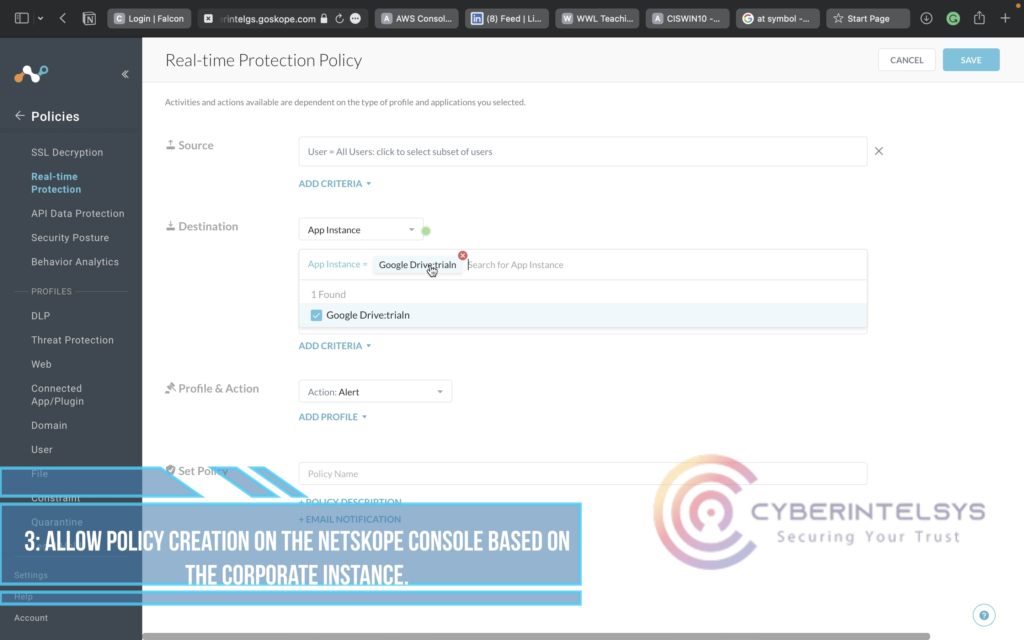
Task: Click the Policy Name field
Action: pyautogui.click(x=583, y=473)
